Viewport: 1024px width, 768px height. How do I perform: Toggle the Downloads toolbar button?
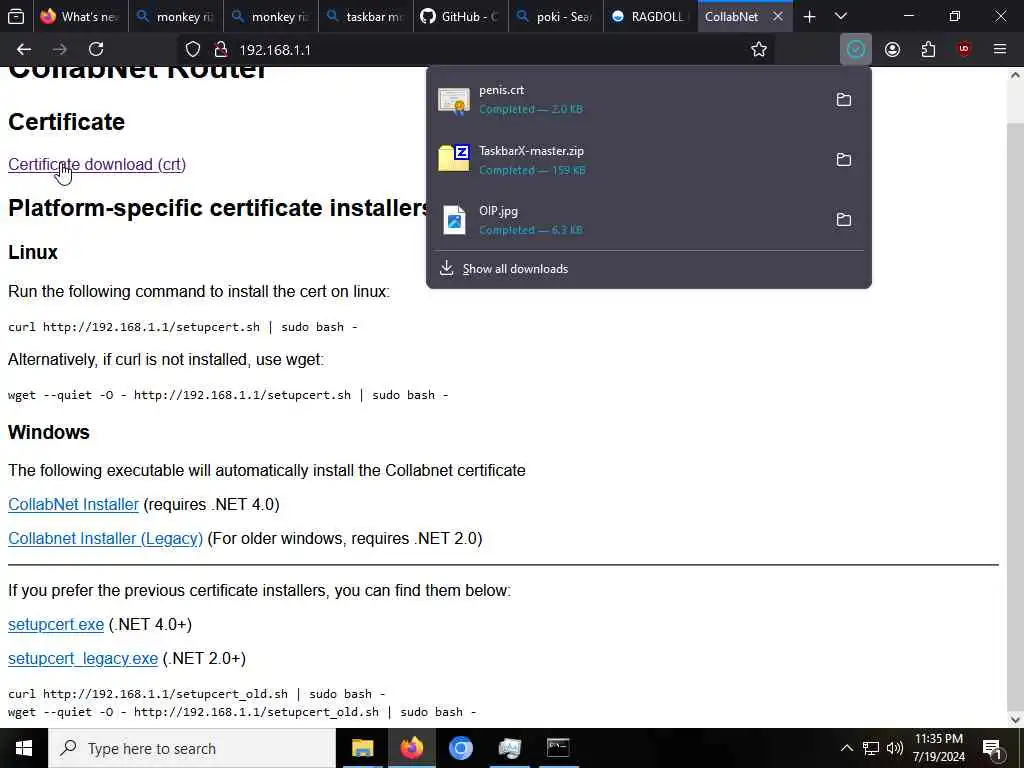click(x=856, y=49)
